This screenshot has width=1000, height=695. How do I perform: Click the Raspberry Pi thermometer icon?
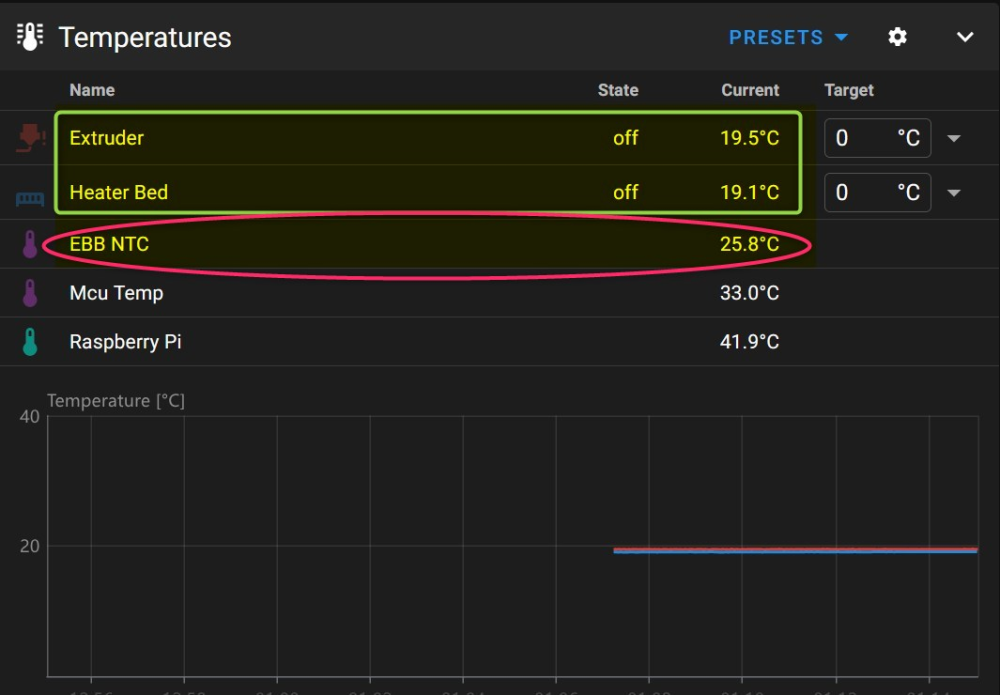click(30, 342)
